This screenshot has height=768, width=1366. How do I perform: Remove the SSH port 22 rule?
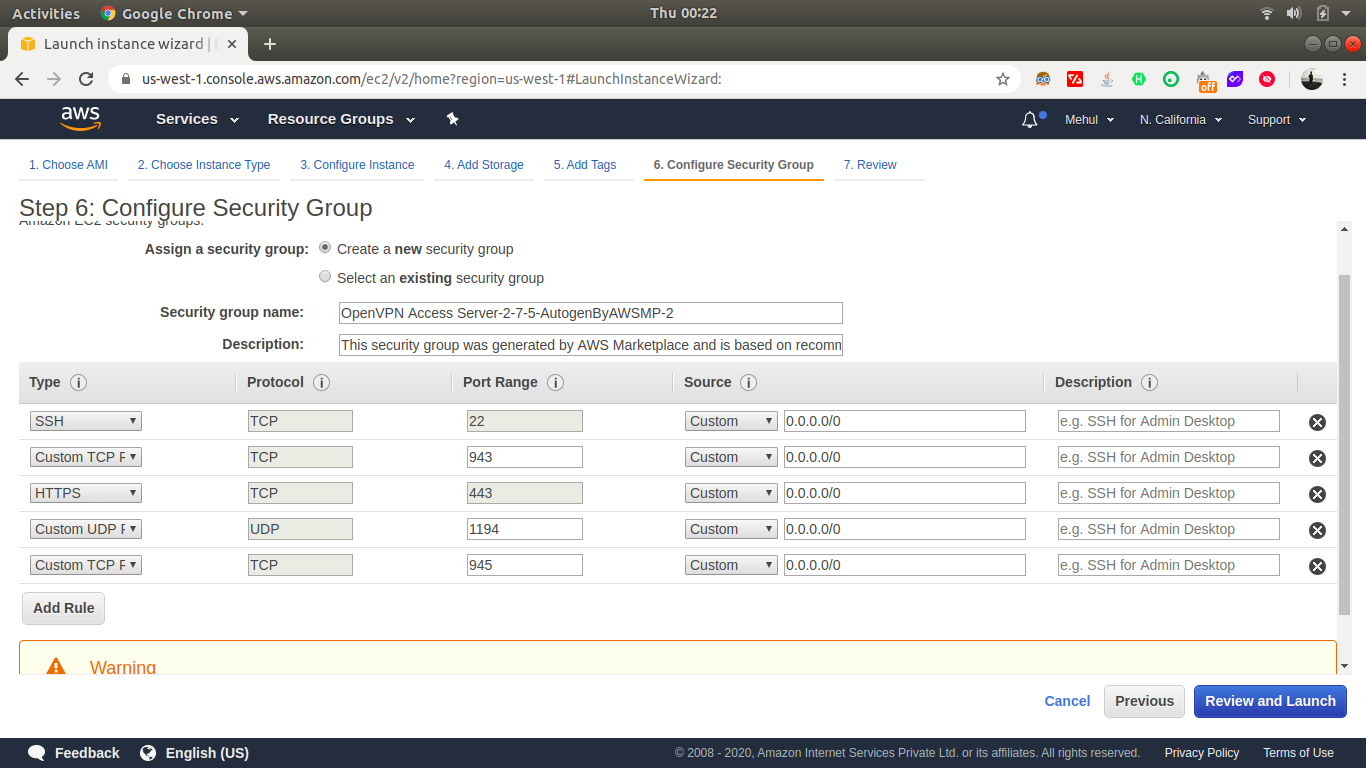click(x=1317, y=422)
